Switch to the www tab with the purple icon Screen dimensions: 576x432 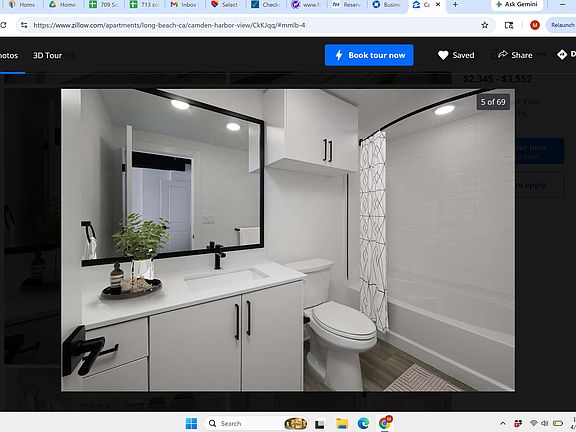coord(305,4)
